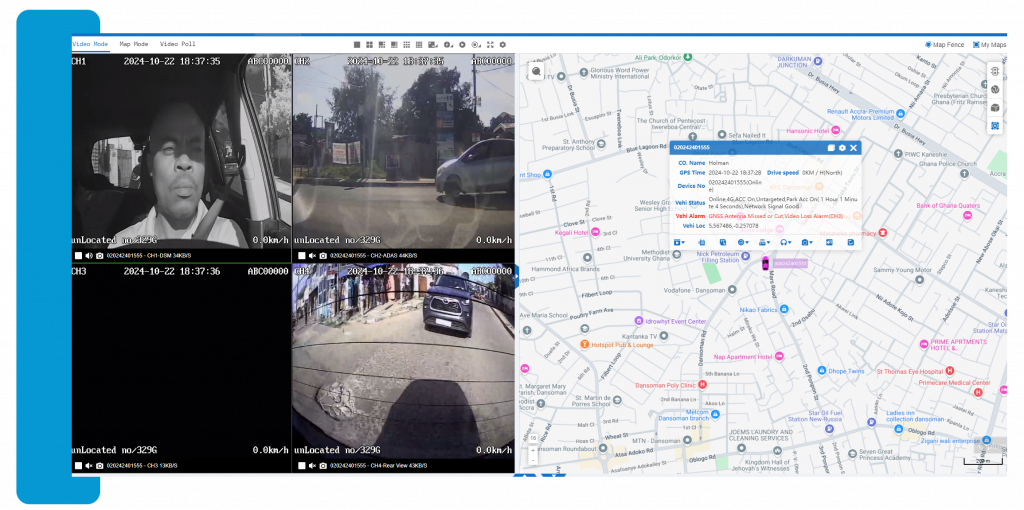
Task: Tick the CH1-DSM stop checkbox
Action: tap(78, 256)
